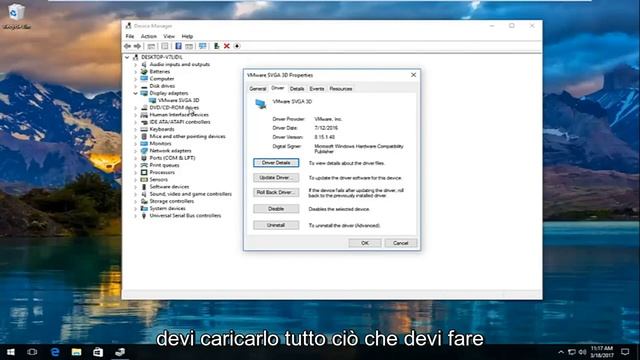Expand Audio inputs and outputs node
The height and width of the screenshot is (360, 640).
tap(136, 64)
